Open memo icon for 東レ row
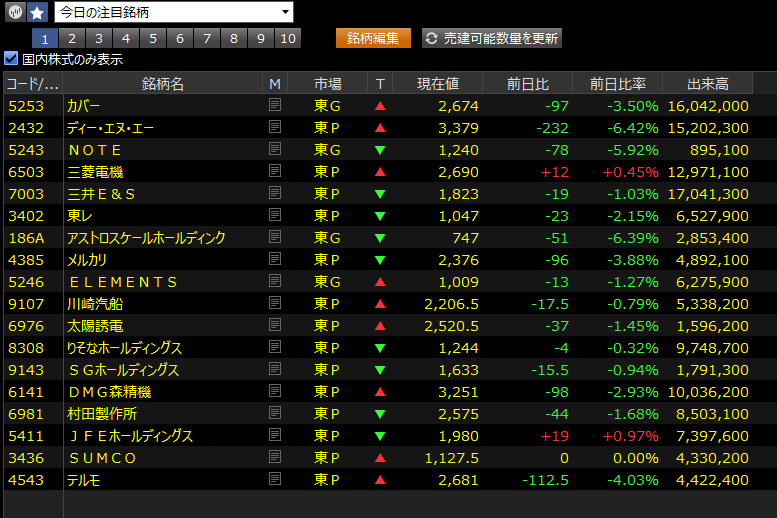 click(x=275, y=215)
